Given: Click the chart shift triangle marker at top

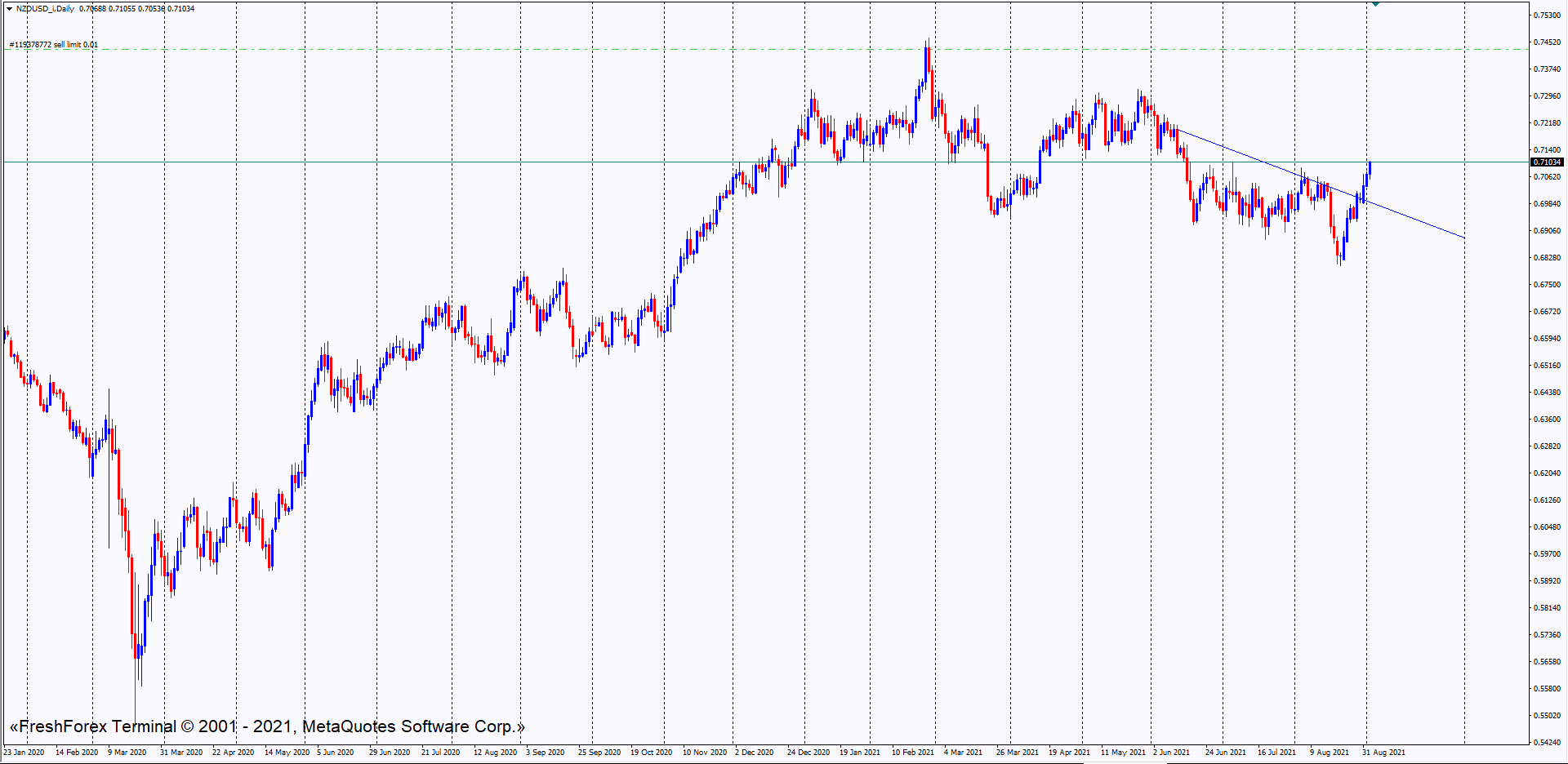Looking at the screenshot, I should 1375,4.
